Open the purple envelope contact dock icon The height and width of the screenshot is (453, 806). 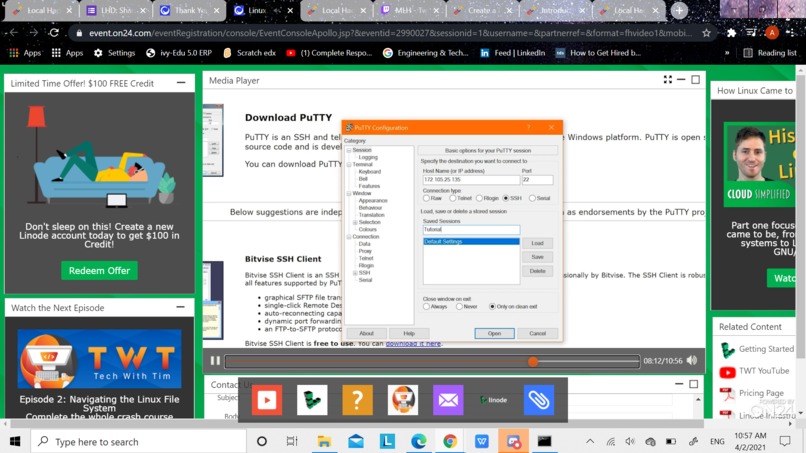pyautogui.click(x=448, y=400)
